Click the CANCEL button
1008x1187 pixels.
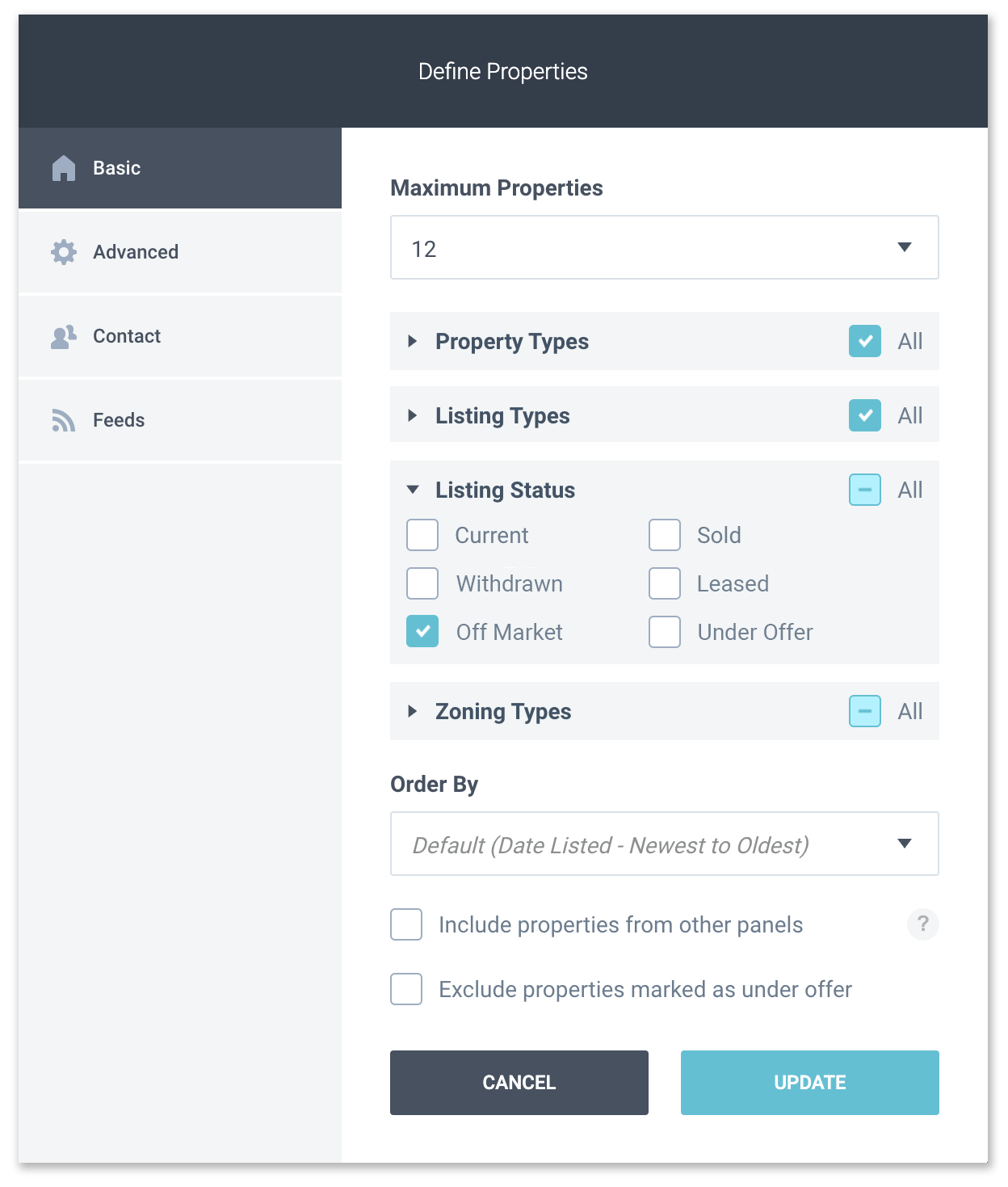519,1083
